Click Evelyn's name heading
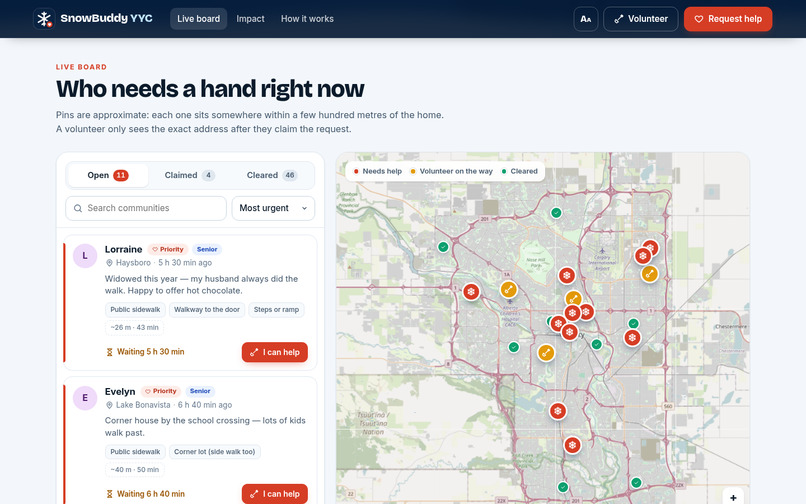 click(x=120, y=391)
